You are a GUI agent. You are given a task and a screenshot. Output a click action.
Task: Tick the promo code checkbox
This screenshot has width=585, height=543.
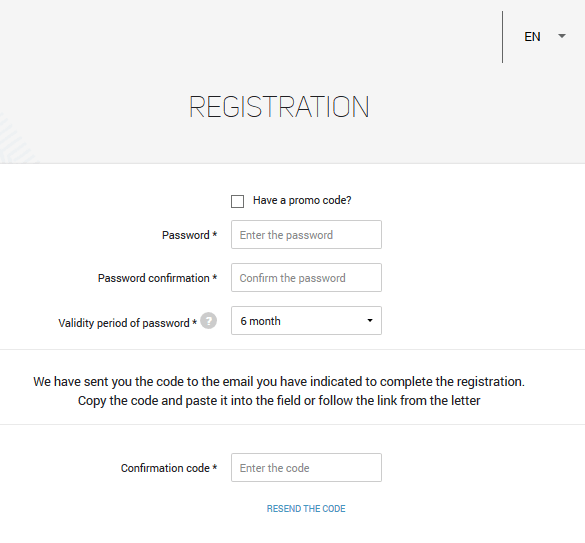click(x=237, y=201)
